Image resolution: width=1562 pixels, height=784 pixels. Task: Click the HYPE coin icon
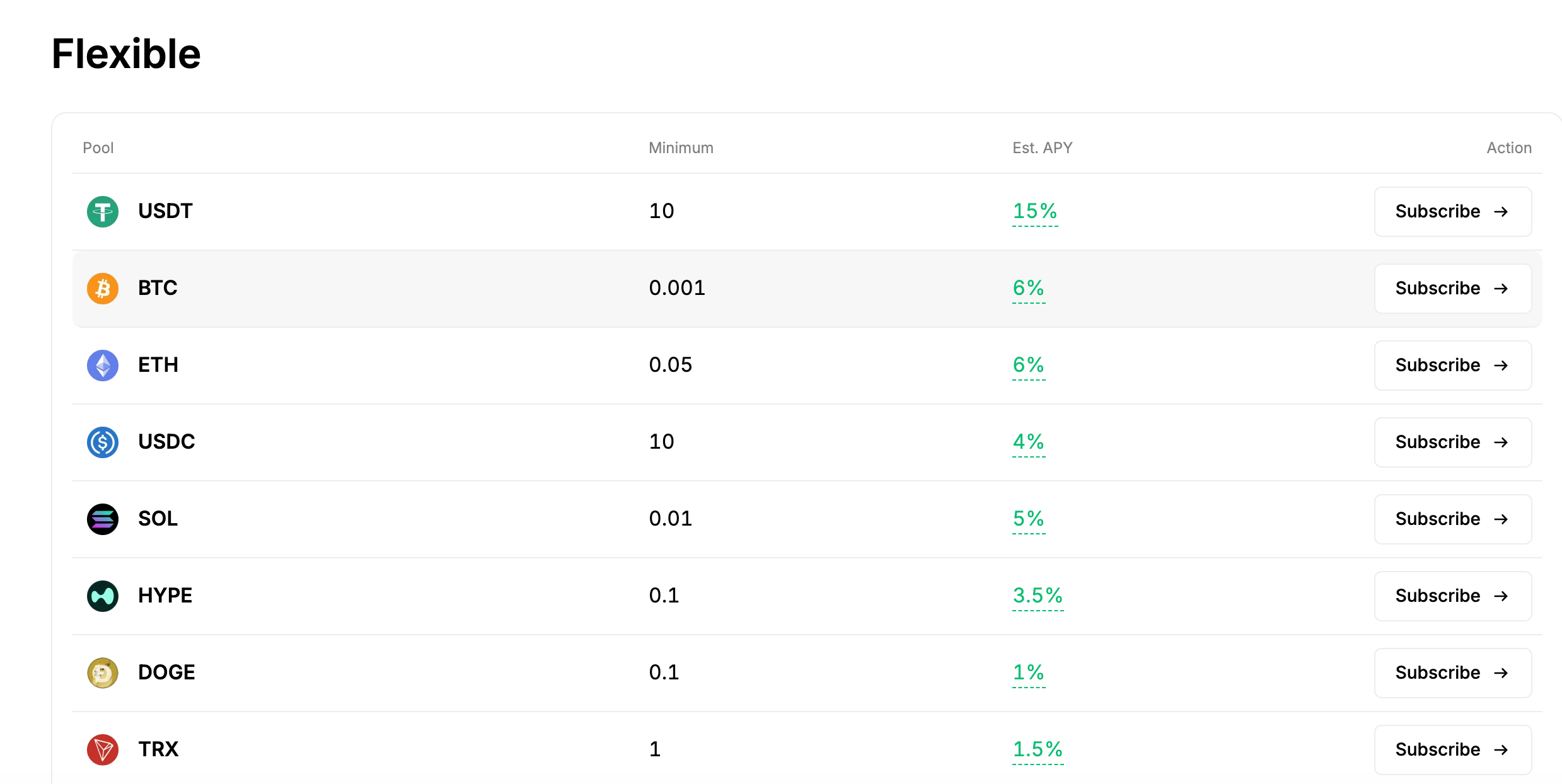click(103, 596)
